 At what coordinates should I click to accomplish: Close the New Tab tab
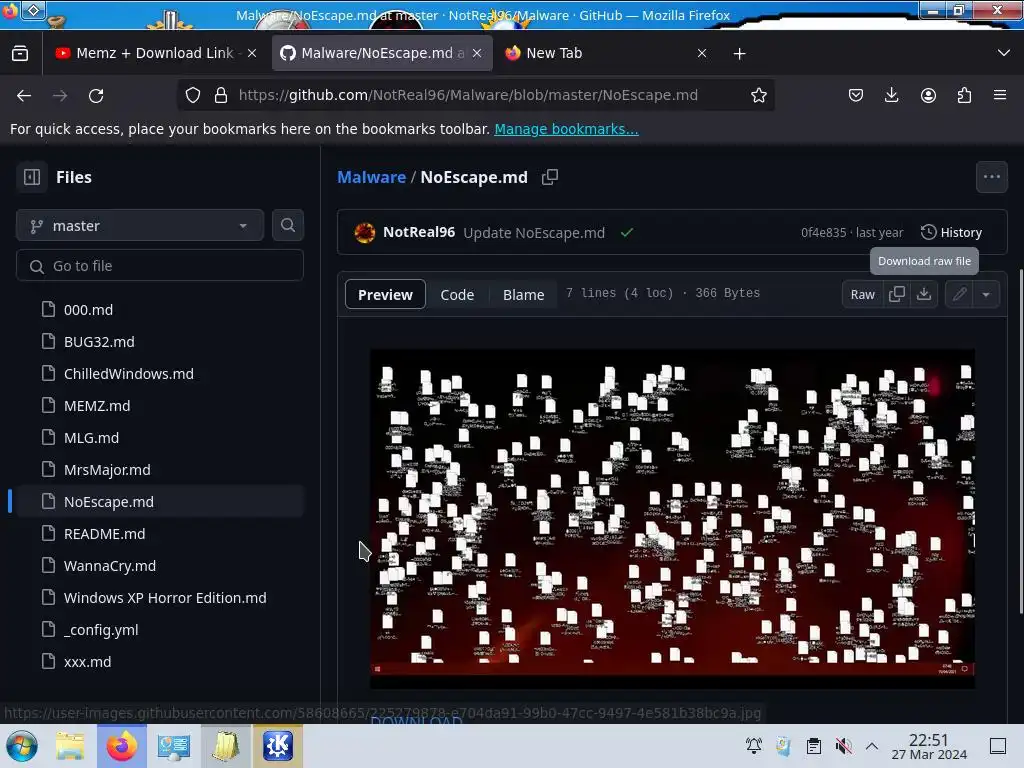coord(702,53)
